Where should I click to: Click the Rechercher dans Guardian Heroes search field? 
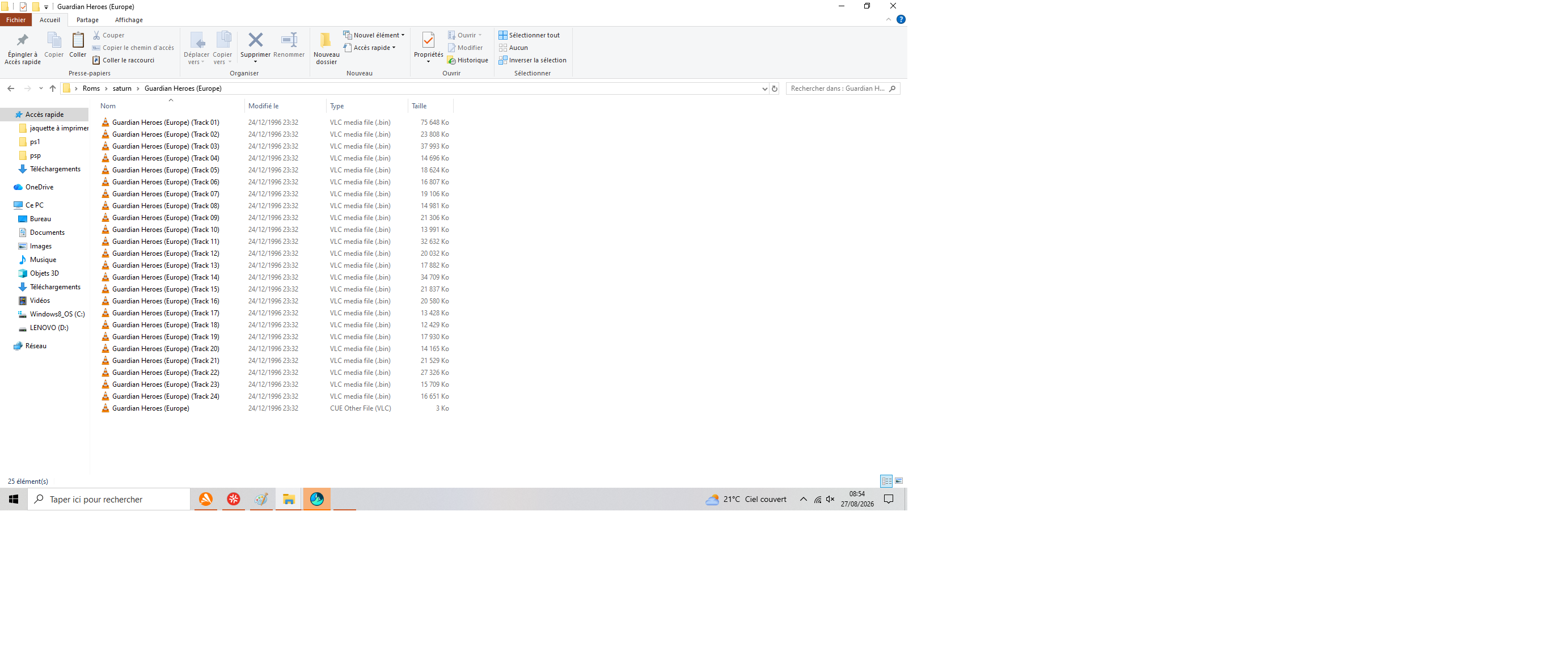tap(838, 89)
